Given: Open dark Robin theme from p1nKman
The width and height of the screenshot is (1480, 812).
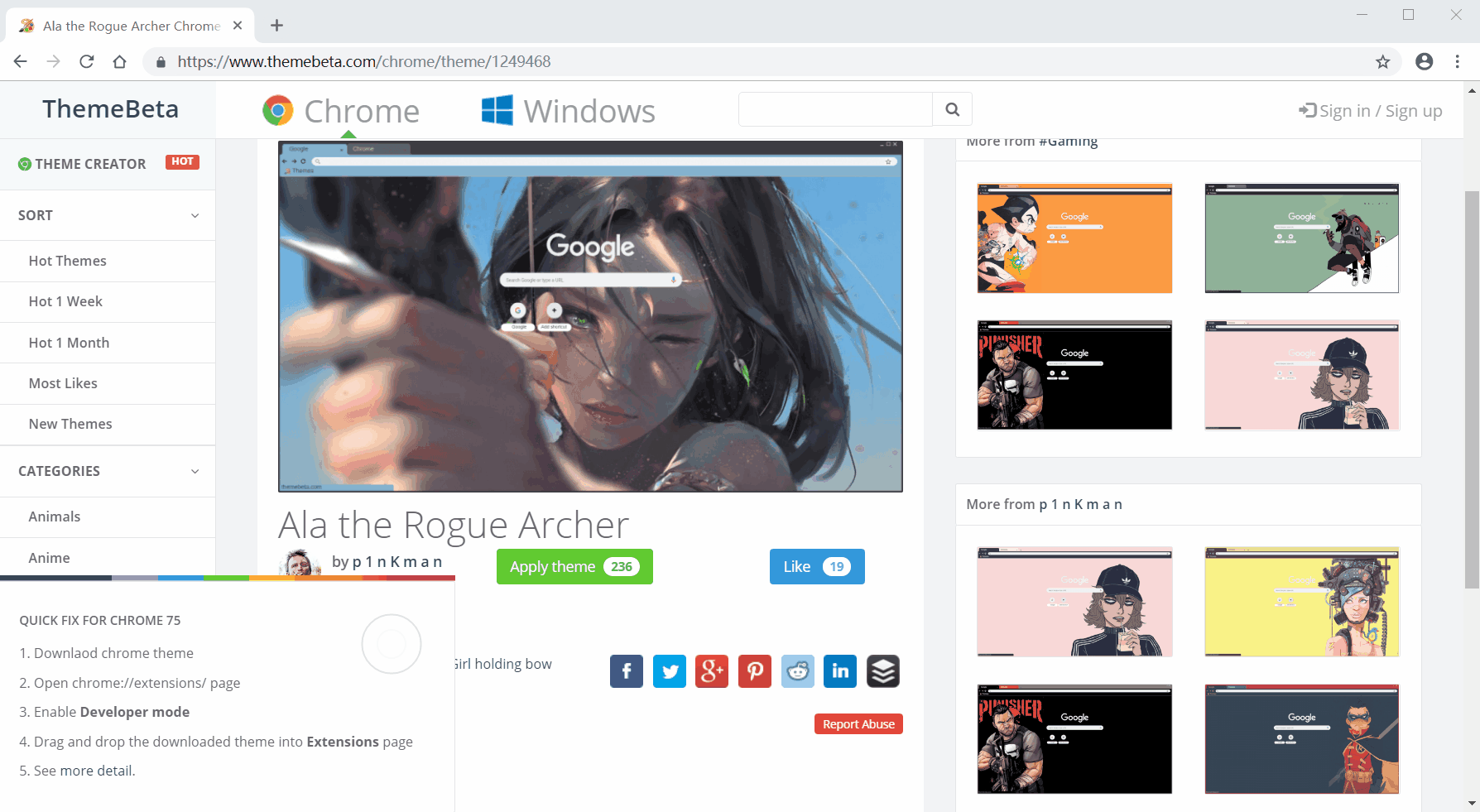Looking at the screenshot, I should [x=1302, y=739].
